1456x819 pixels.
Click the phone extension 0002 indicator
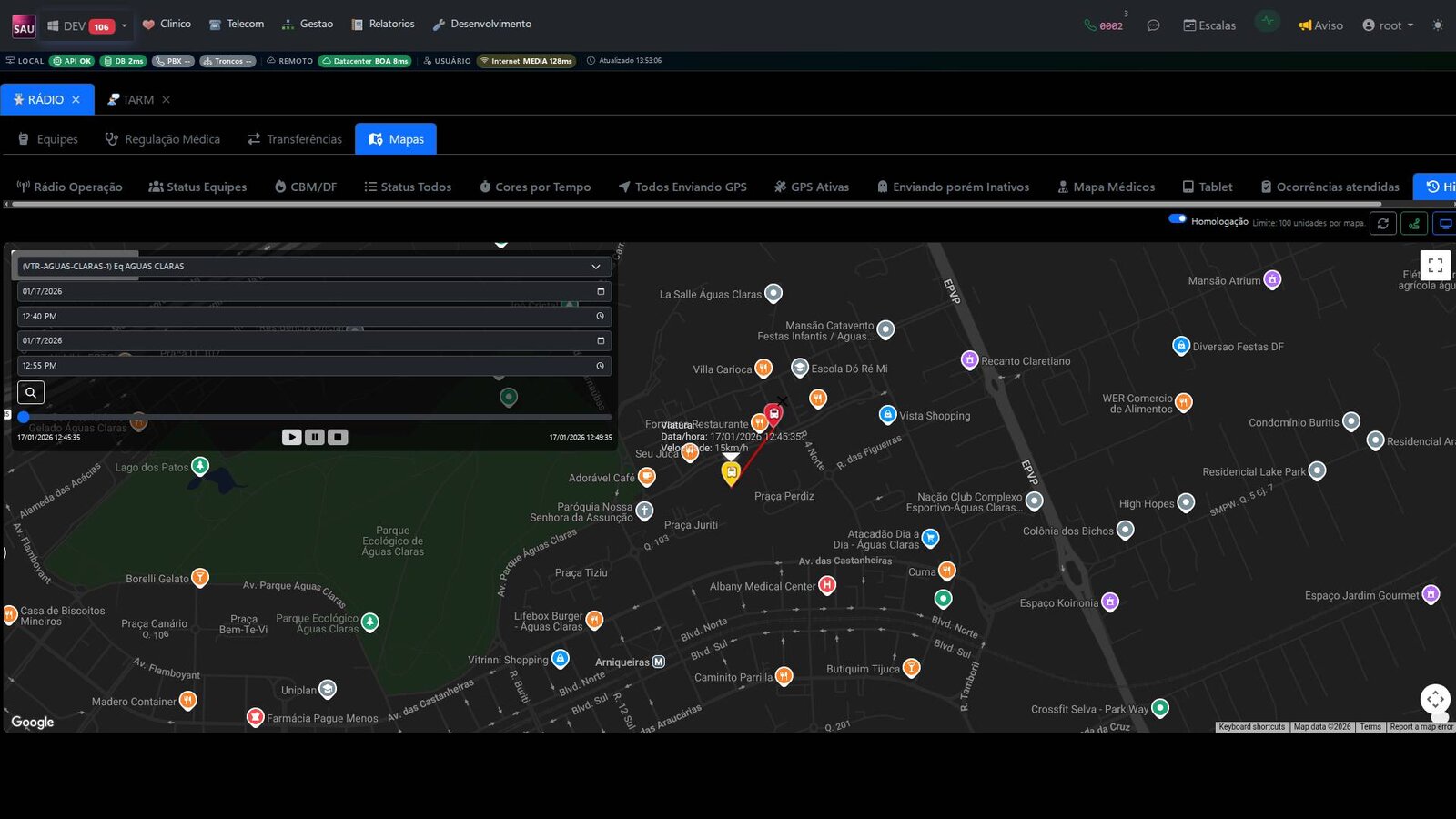click(x=1104, y=25)
